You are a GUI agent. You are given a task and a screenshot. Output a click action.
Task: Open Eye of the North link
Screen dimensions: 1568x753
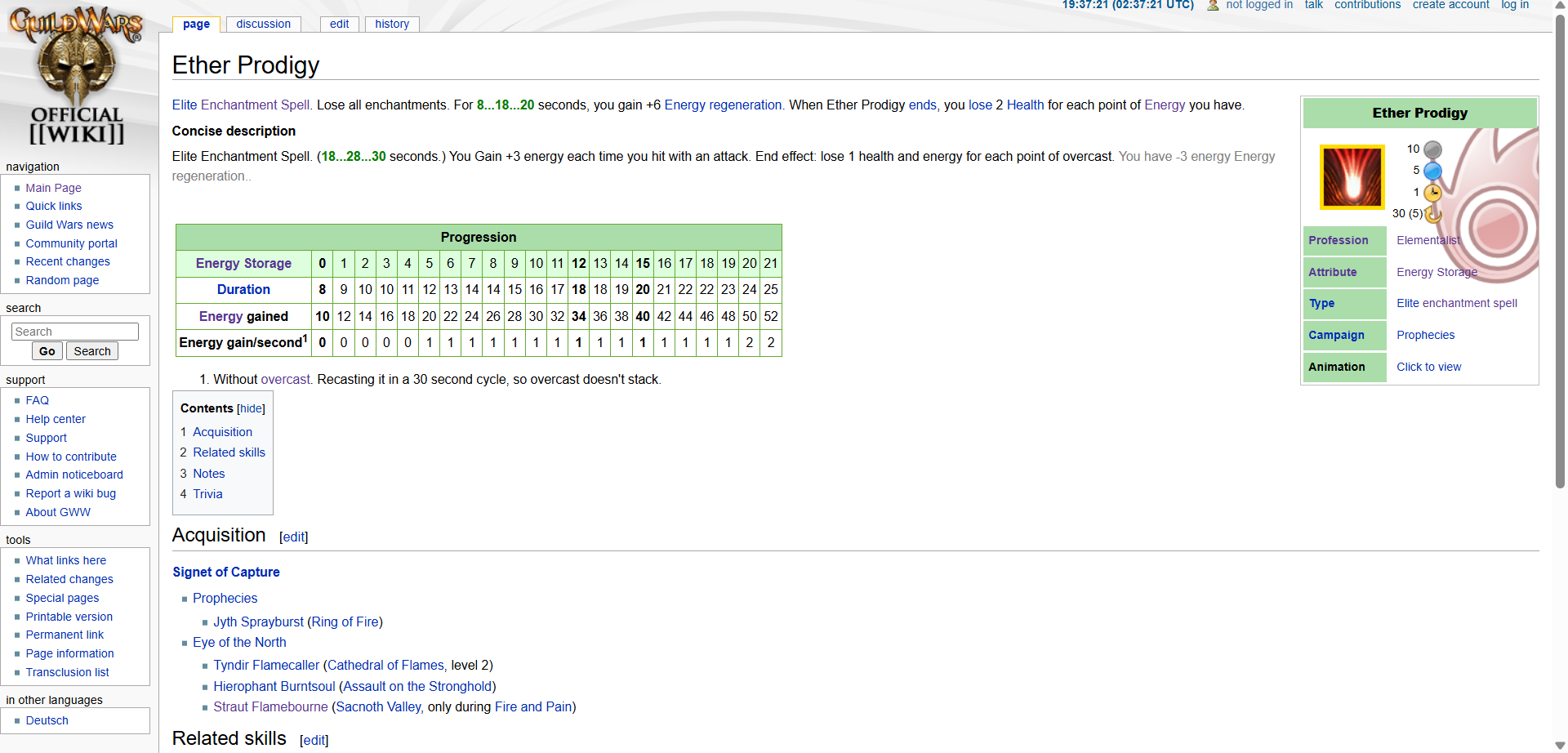(x=239, y=642)
